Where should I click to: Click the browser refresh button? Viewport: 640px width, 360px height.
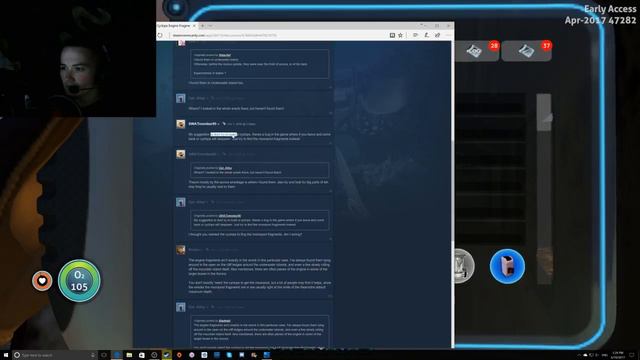pos(160,36)
